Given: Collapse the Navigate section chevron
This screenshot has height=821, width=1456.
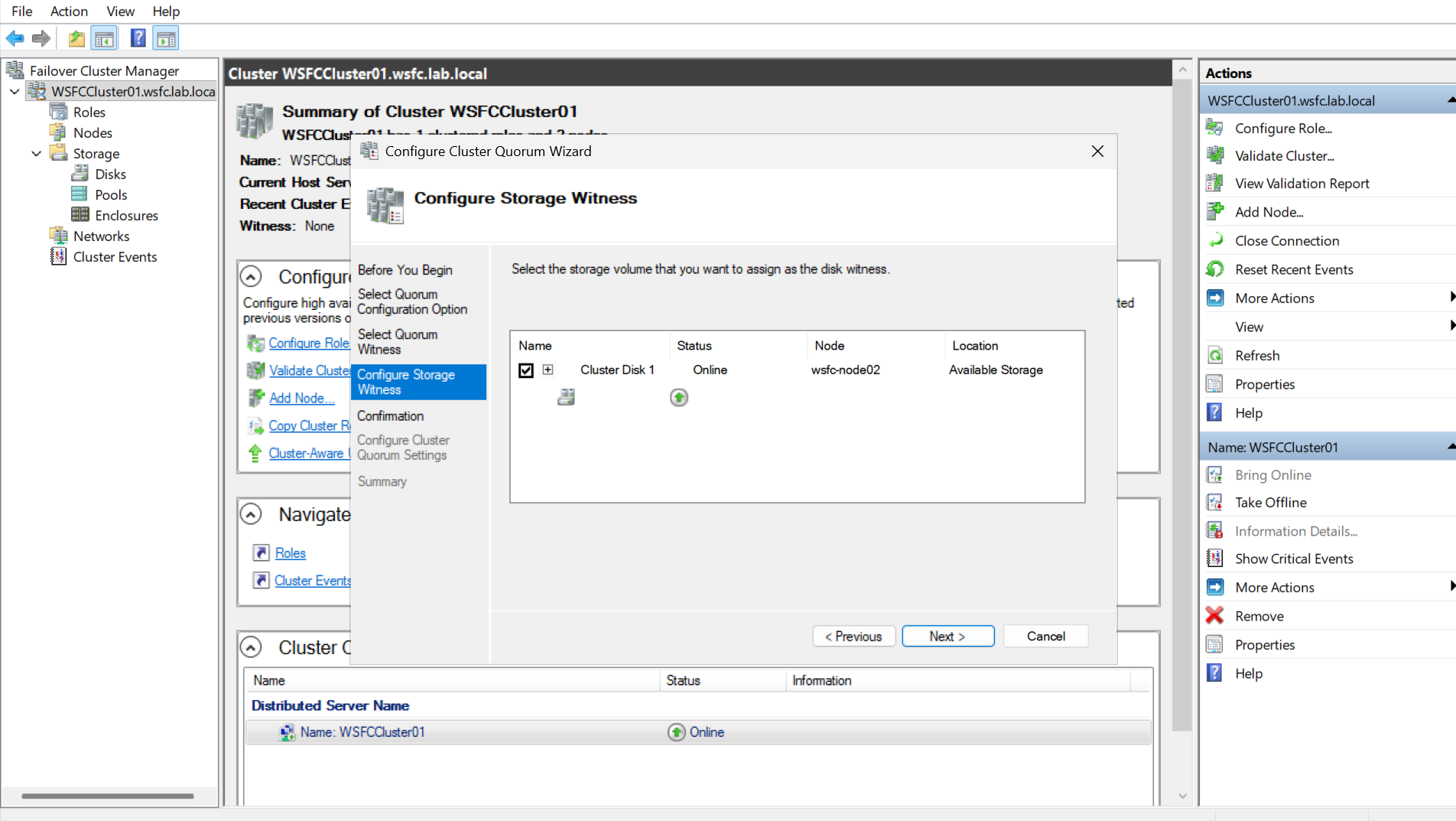Looking at the screenshot, I should click(x=251, y=514).
